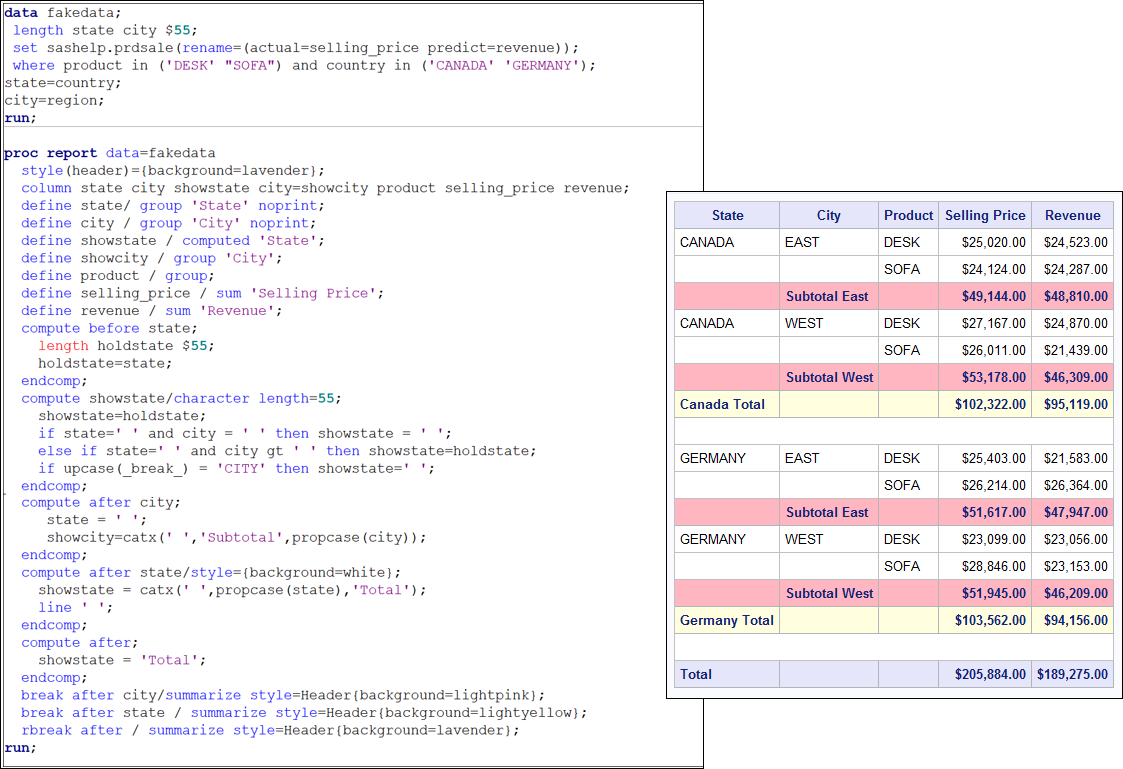Click the Selling Price column header

coord(985,215)
